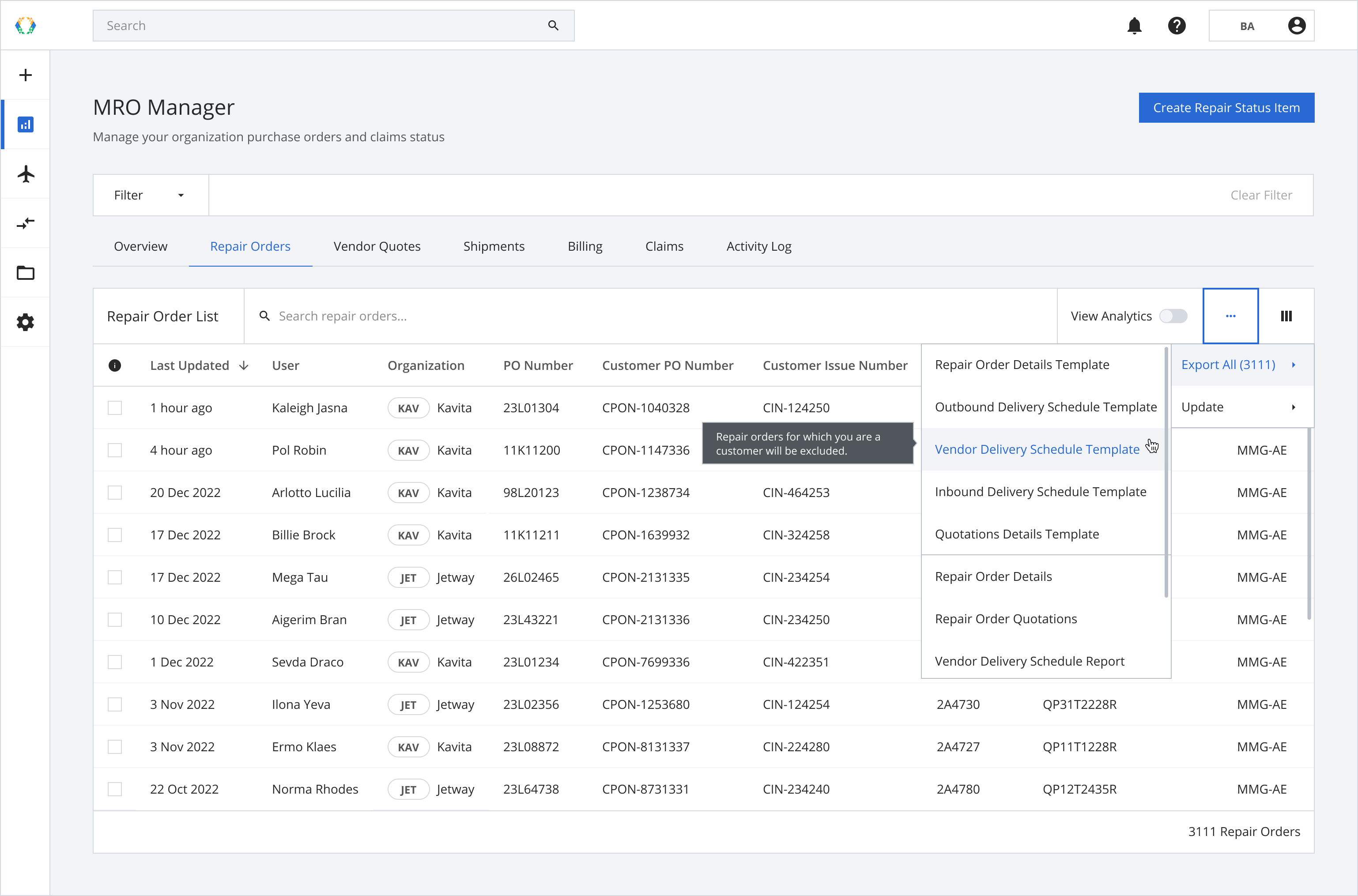The height and width of the screenshot is (896, 1358).
Task: Click the plus icon in sidebar
Action: (x=25, y=75)
